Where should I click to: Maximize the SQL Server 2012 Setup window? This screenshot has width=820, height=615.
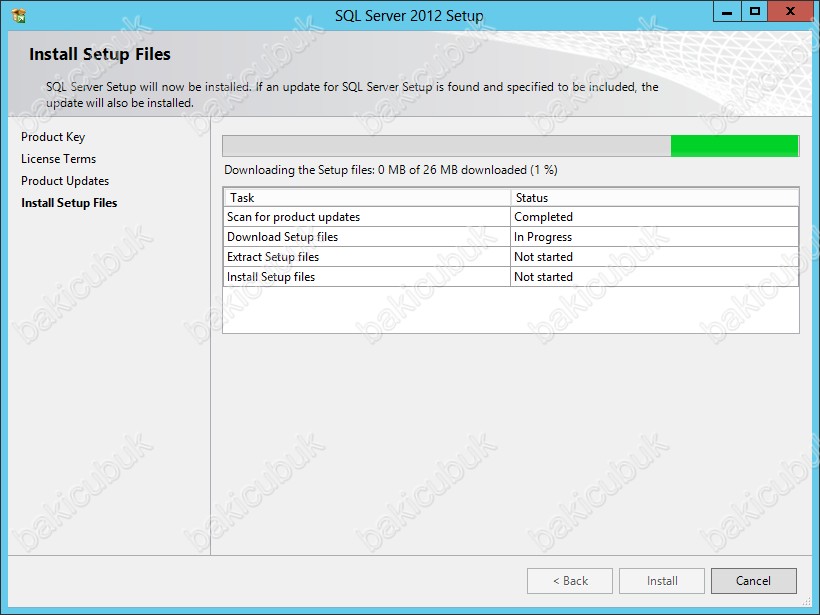tap(755, 12)
